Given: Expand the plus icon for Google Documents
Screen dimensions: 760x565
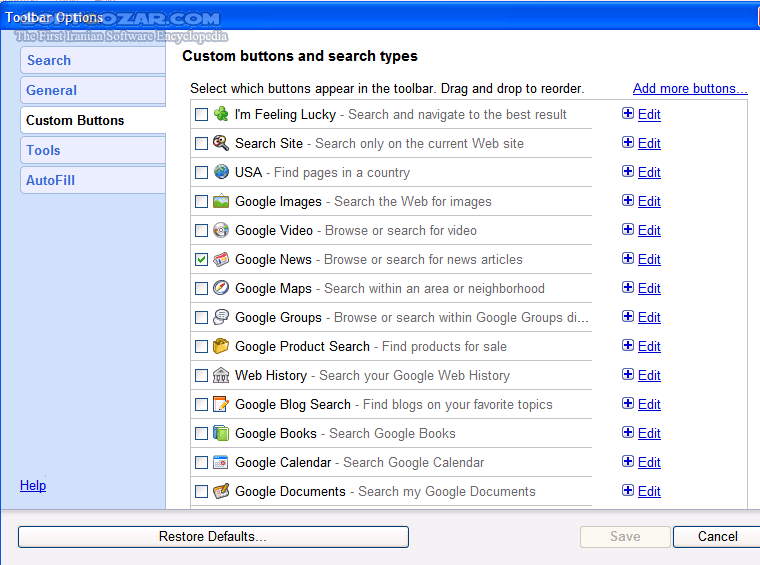Looking at the screenshot, I should (628, 490).
